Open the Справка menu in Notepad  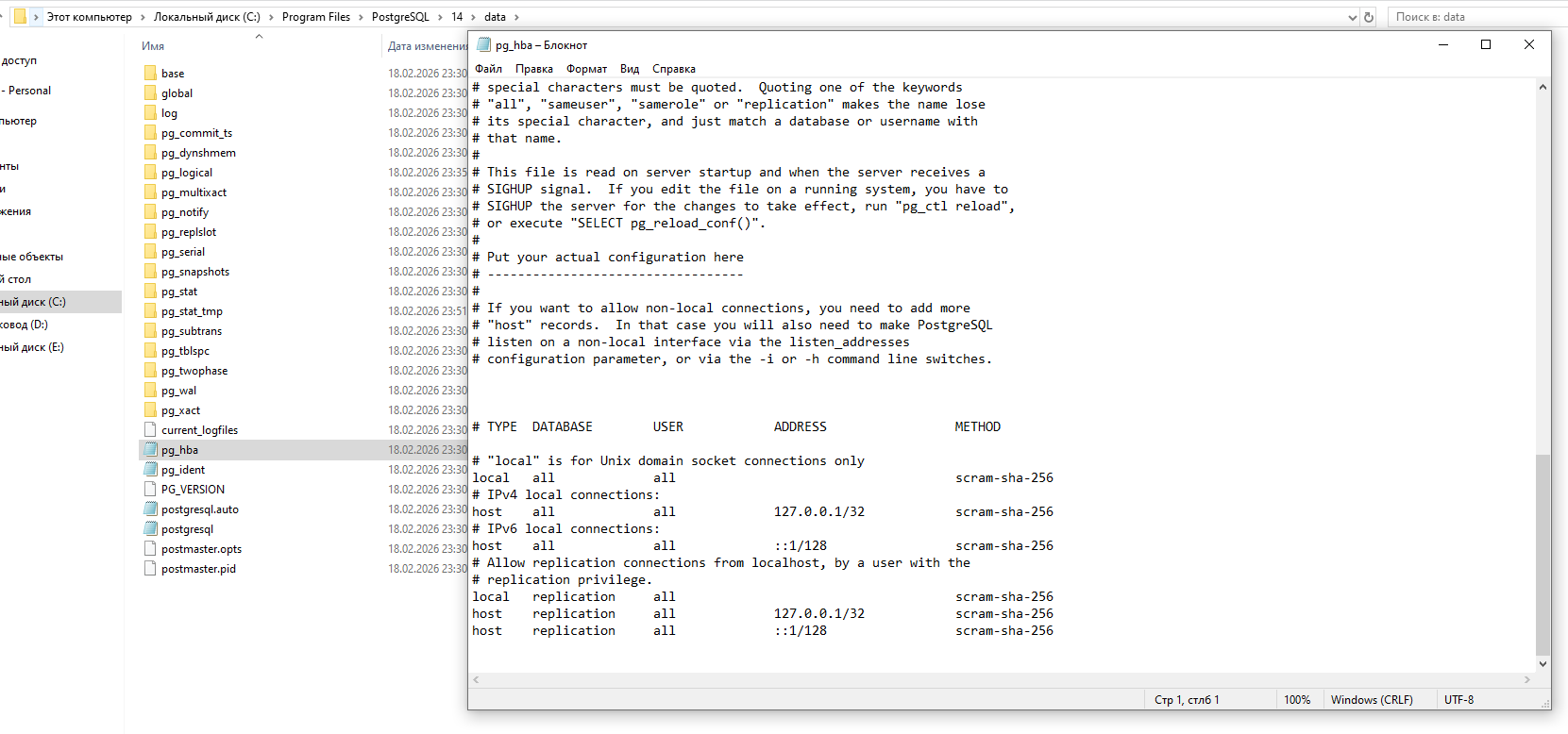pyautogui.click(x=673, y=69)
